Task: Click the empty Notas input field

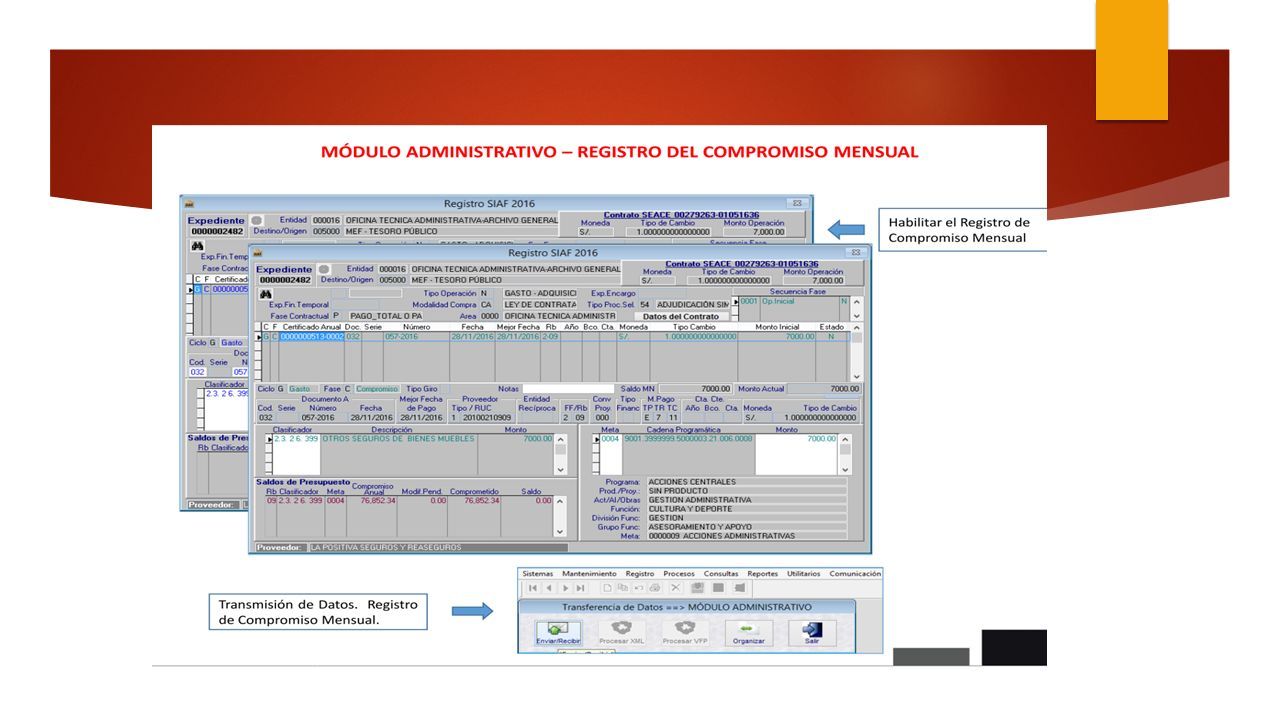Action: point(568,389)
